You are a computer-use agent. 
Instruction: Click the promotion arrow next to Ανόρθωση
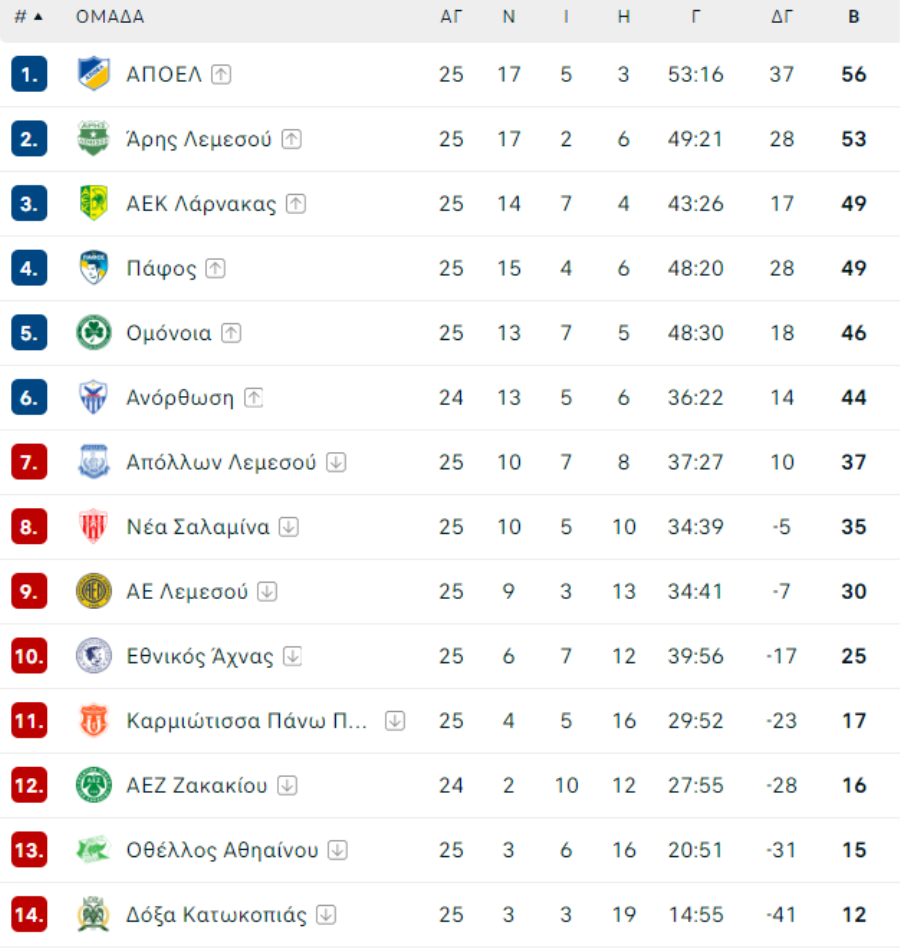click(253, 398)
